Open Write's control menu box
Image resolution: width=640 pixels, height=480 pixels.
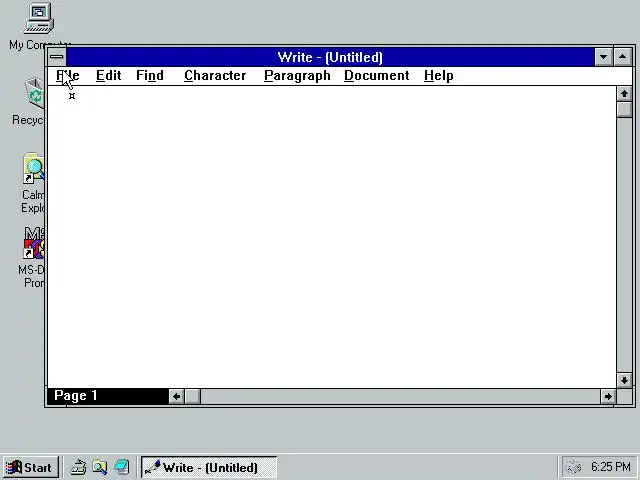[57, 57]
